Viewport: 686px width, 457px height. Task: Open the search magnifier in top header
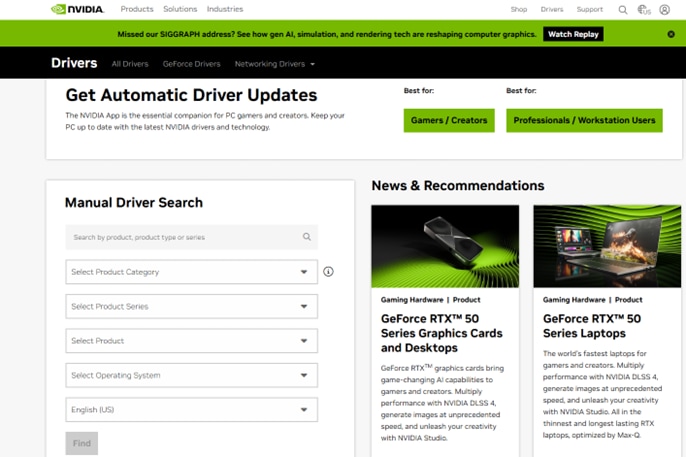[623, 10]
